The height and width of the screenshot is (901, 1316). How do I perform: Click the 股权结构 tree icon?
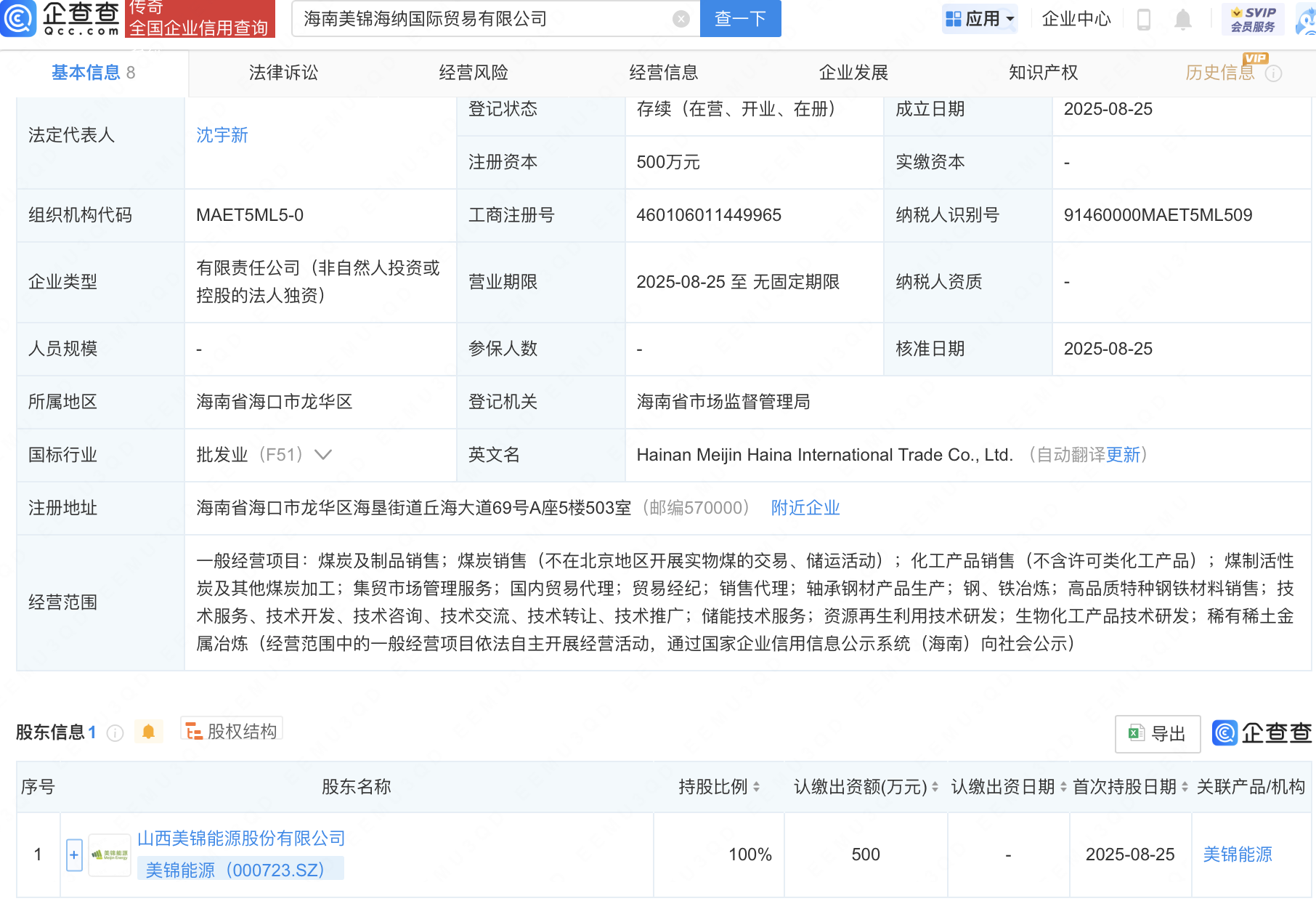coord(193,731)
